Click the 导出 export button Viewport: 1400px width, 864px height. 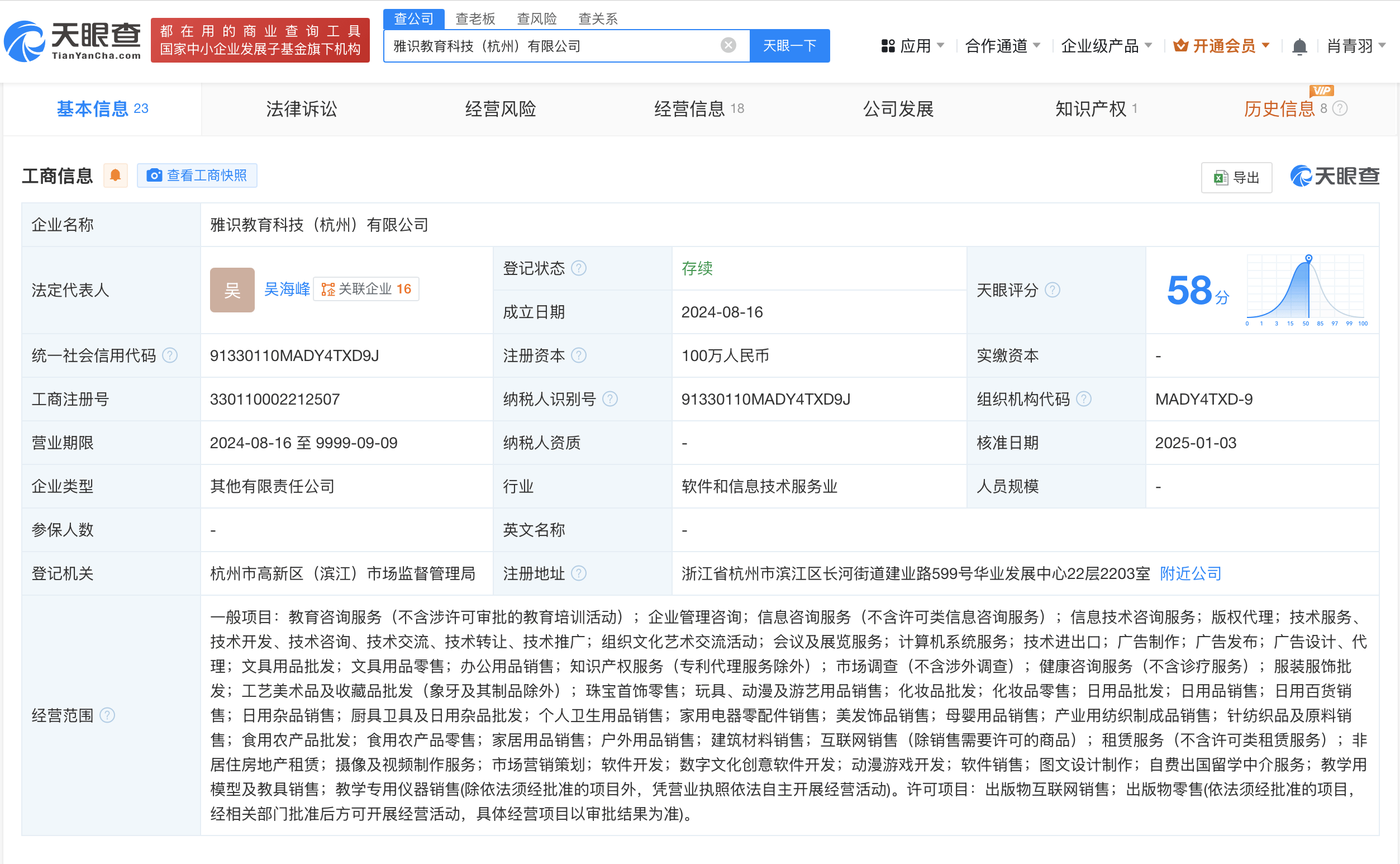(x=1237, y=177)
